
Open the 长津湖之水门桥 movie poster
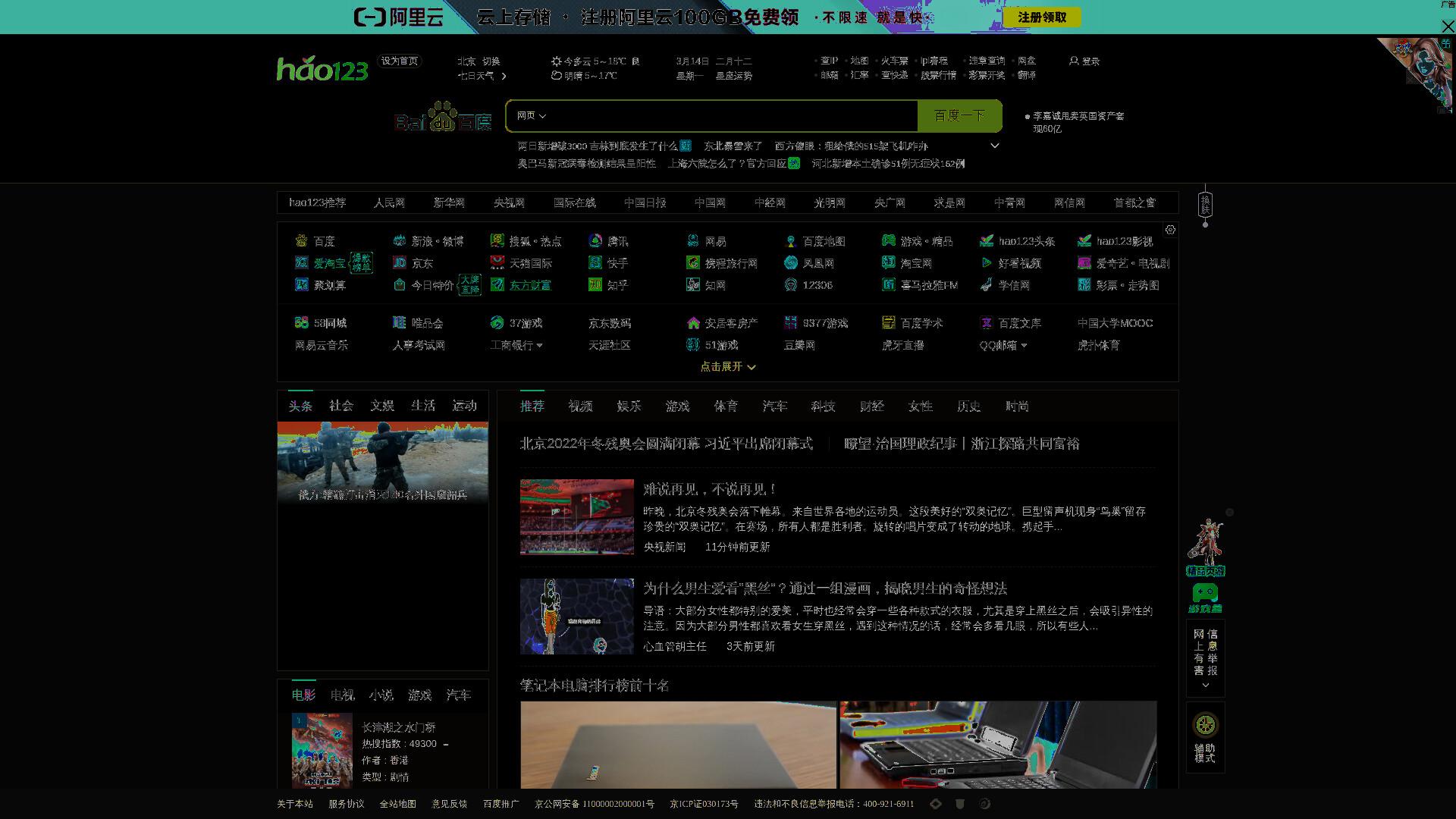coord(322,750)
